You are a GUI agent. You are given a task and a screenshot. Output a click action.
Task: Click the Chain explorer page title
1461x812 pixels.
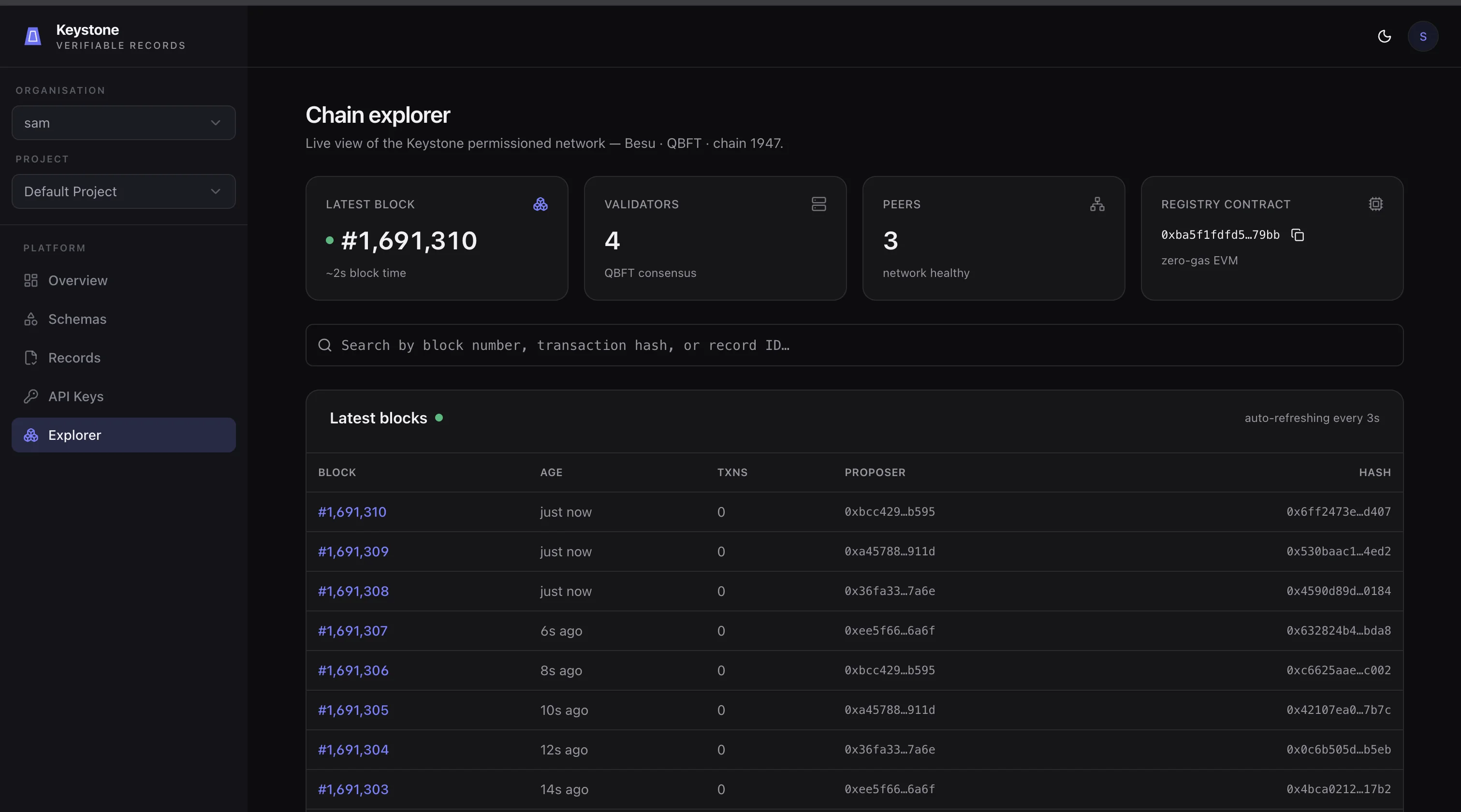click(x=378, y=115)
